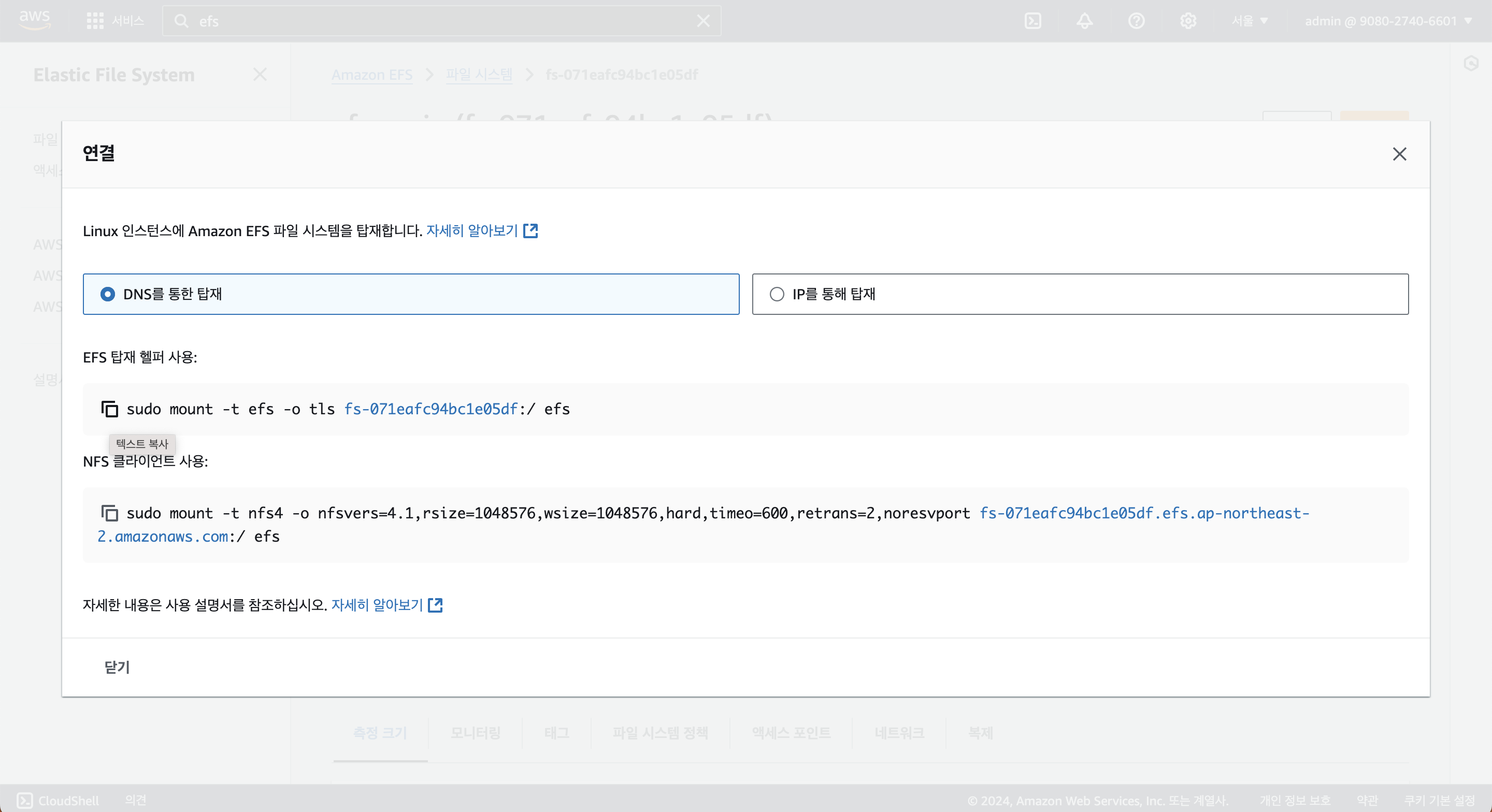Select IP를 통해 탑재 option

pyautogui.click(x=1080, y=294)
